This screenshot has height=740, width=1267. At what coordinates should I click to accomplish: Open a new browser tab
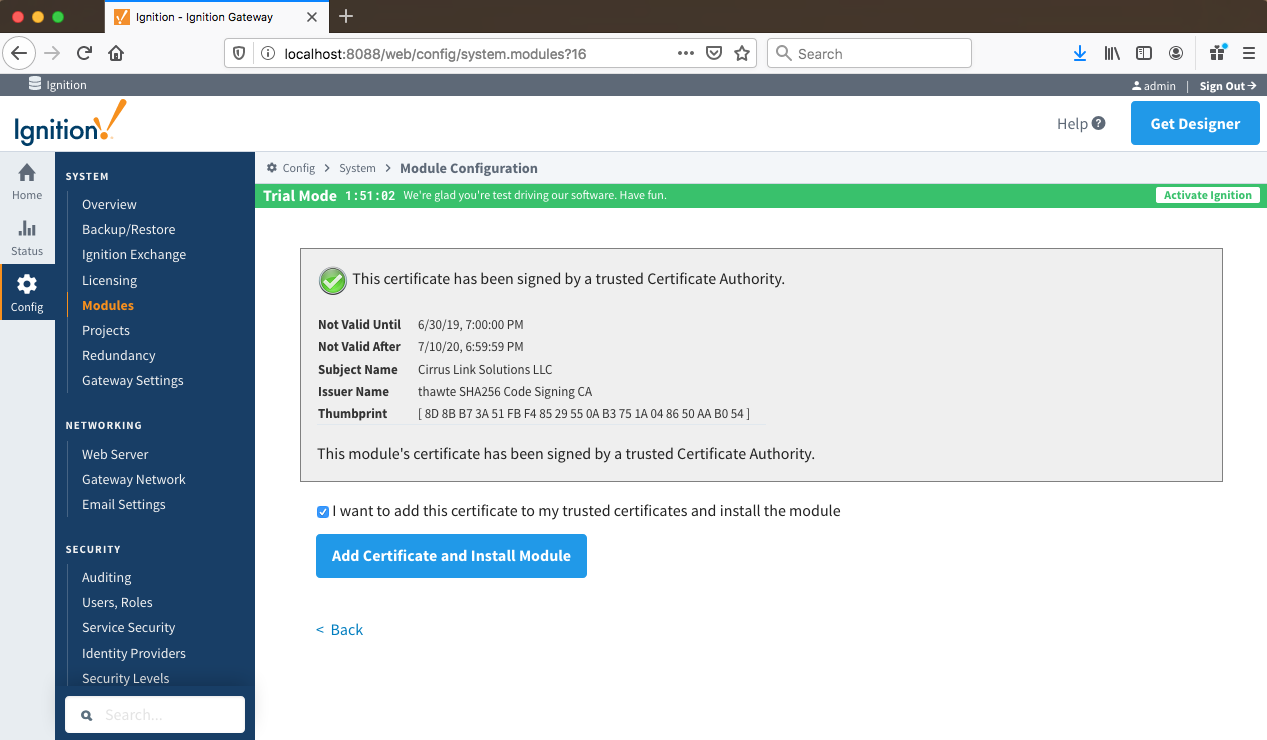(346, 16)
